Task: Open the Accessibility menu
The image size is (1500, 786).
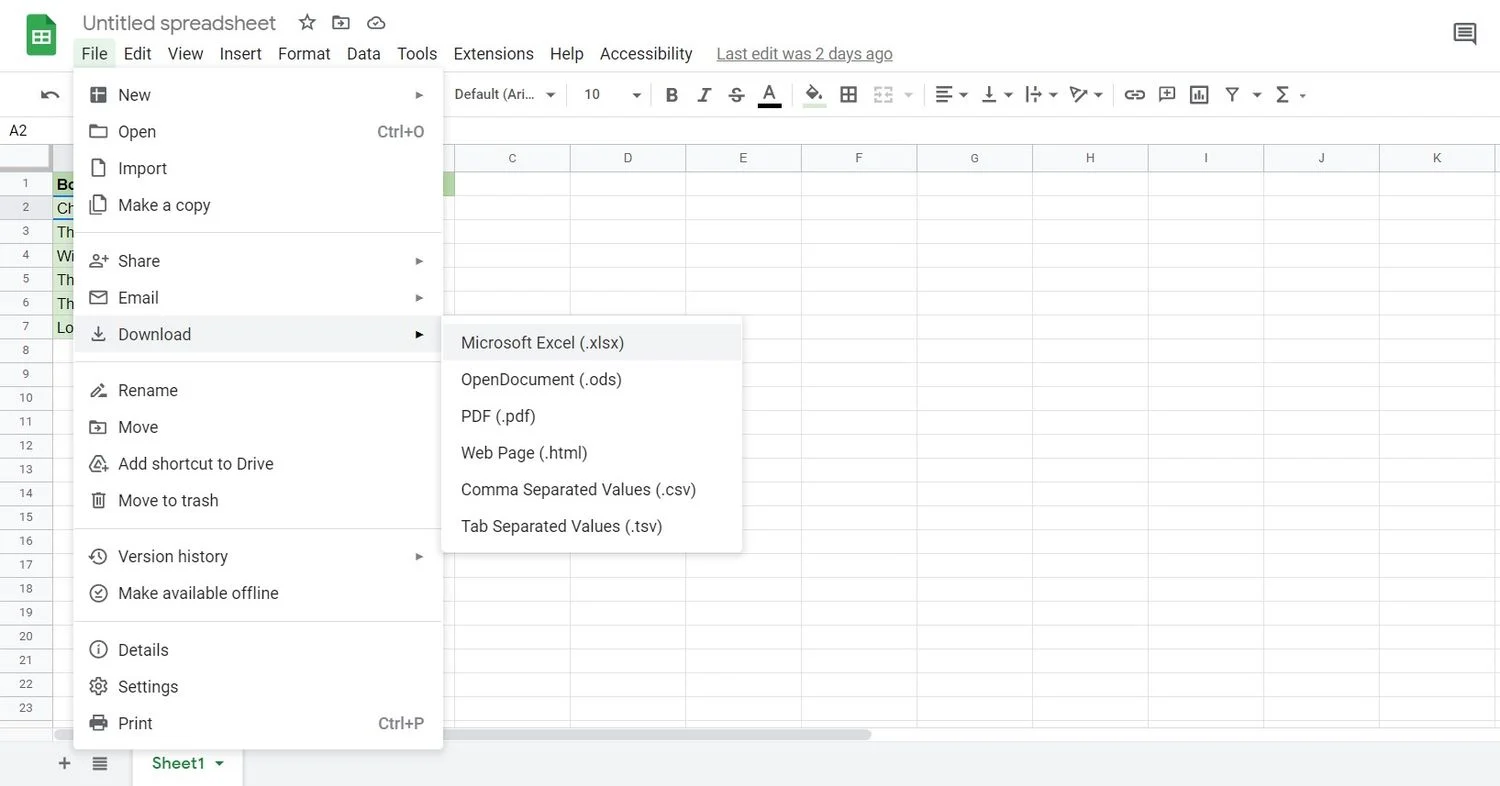Action: click(646, 54)
